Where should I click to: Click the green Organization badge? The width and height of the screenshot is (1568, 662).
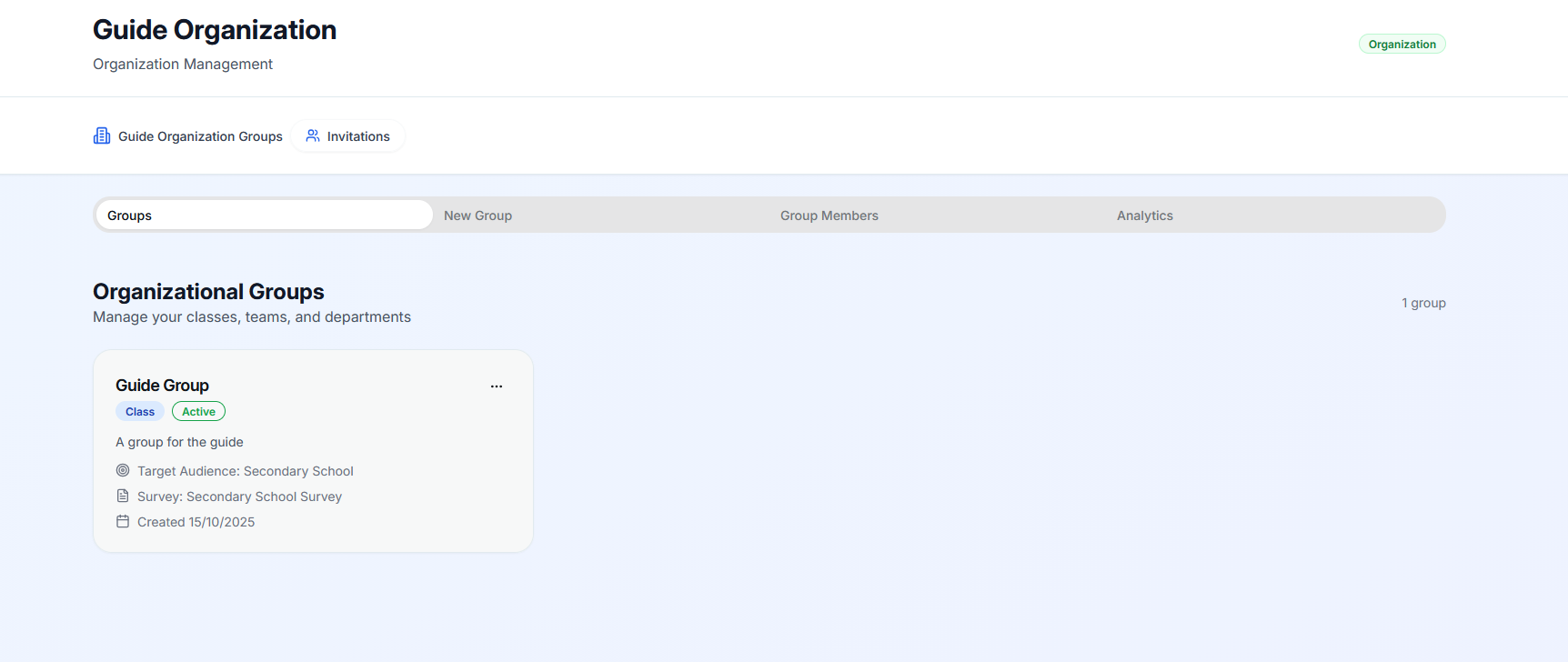click(x=1402, y=45)
